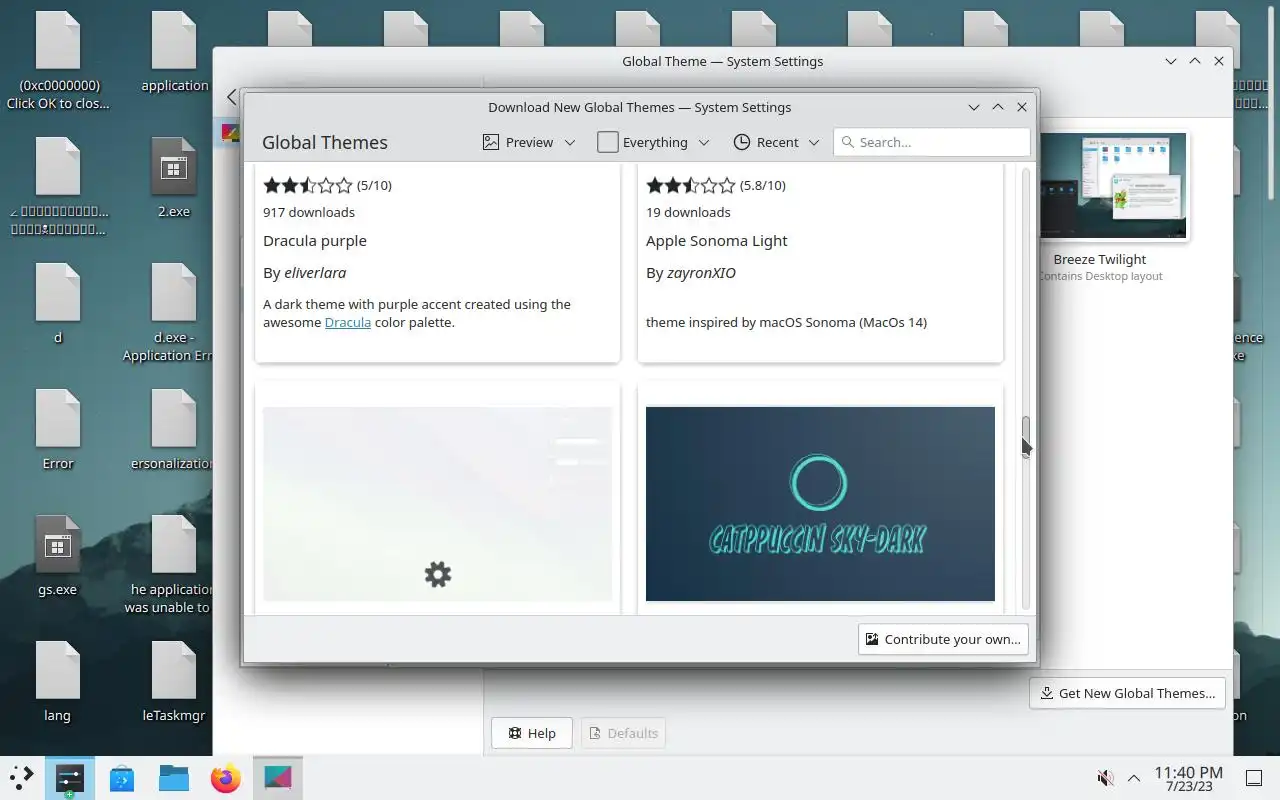Click the muted volume tray icon
The image size is (1280, 800).
click(x=1106, y=778)
